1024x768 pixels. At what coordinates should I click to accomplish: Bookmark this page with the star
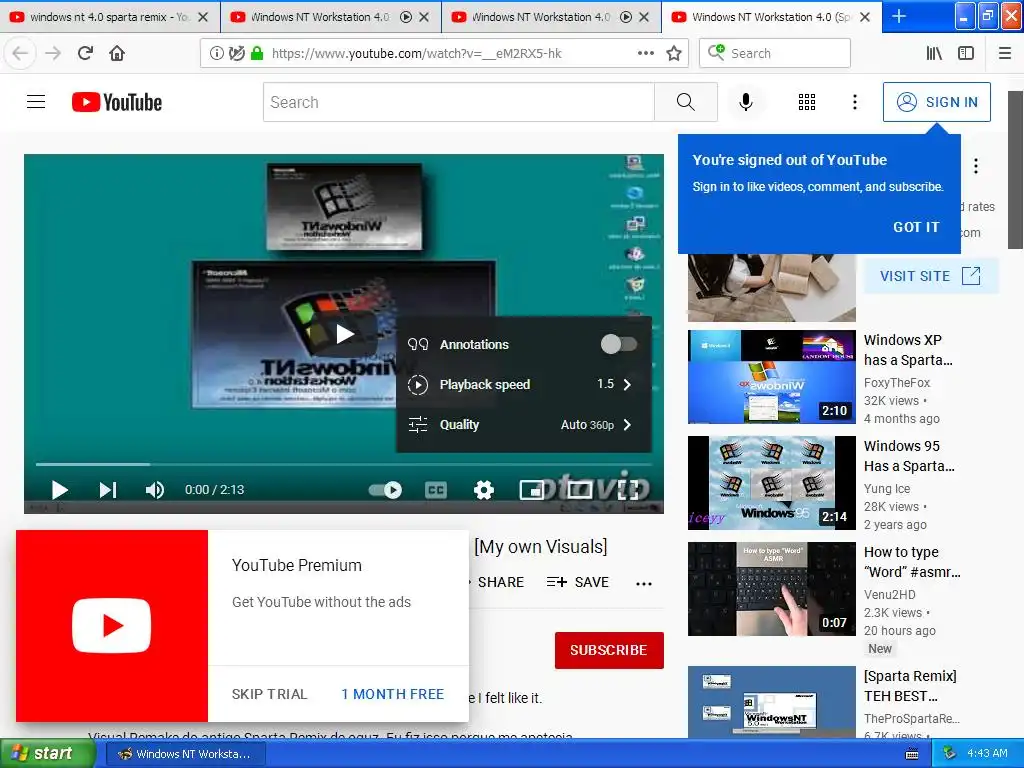(674, 54)
